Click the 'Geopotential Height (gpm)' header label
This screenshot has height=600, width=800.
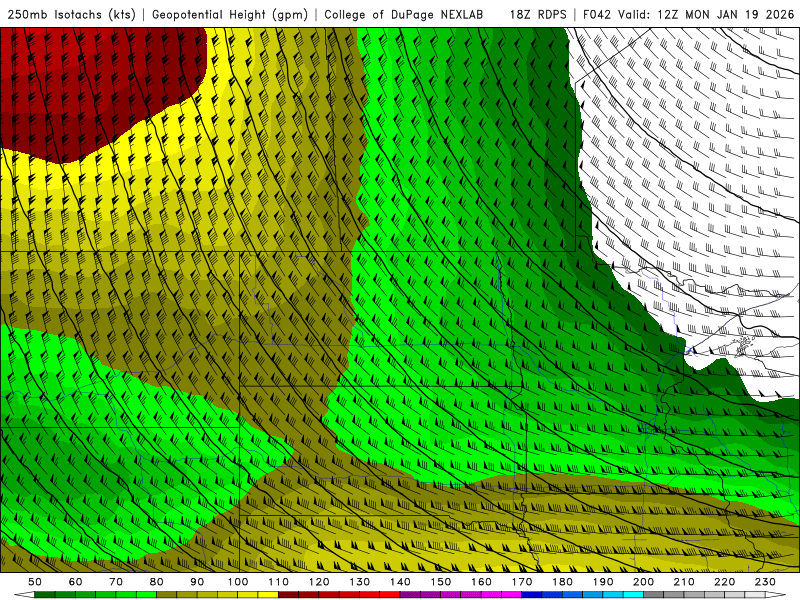pos(230,15)
